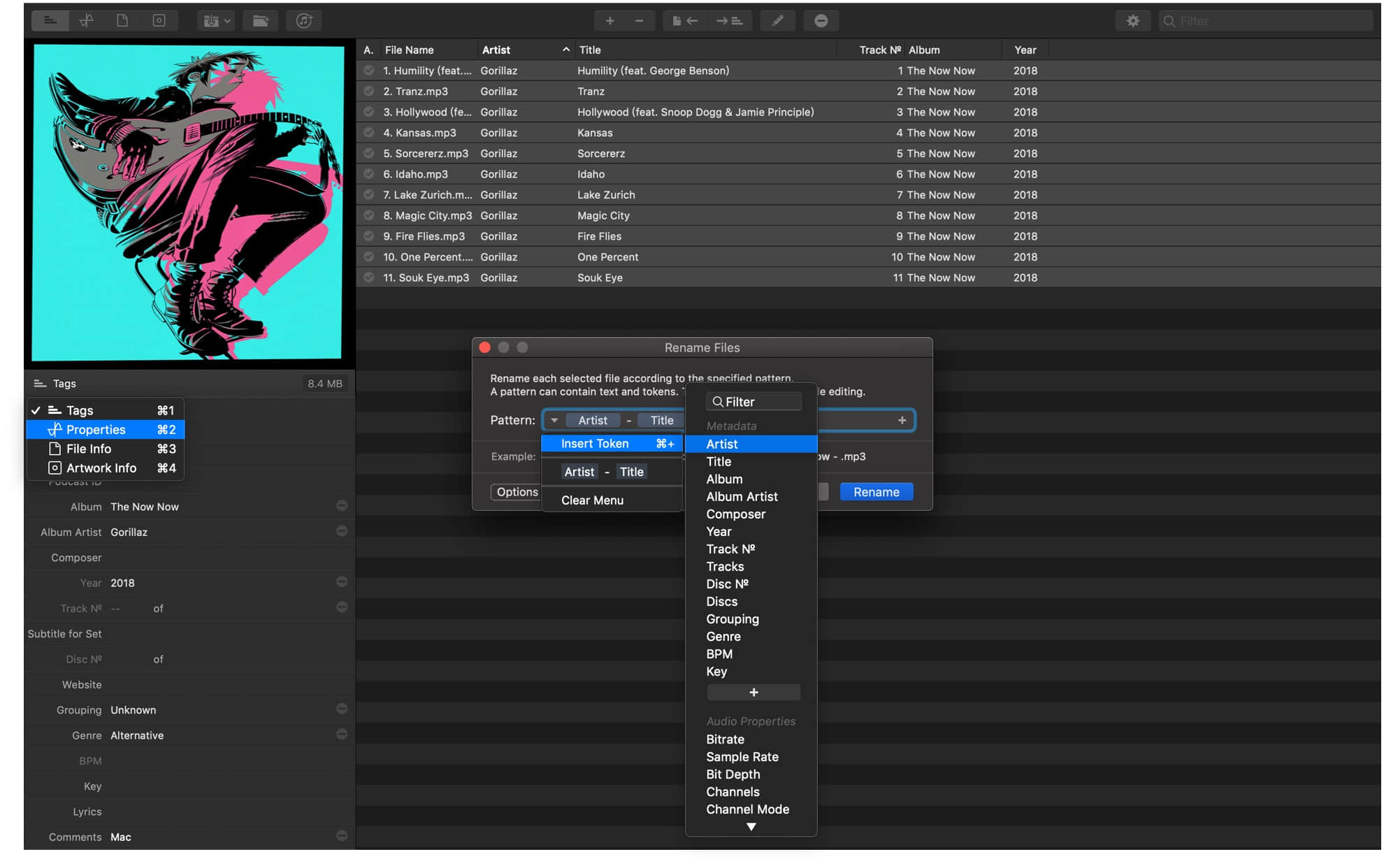Toggle the checkmark for Lake Zurich row

click(368, 195)
